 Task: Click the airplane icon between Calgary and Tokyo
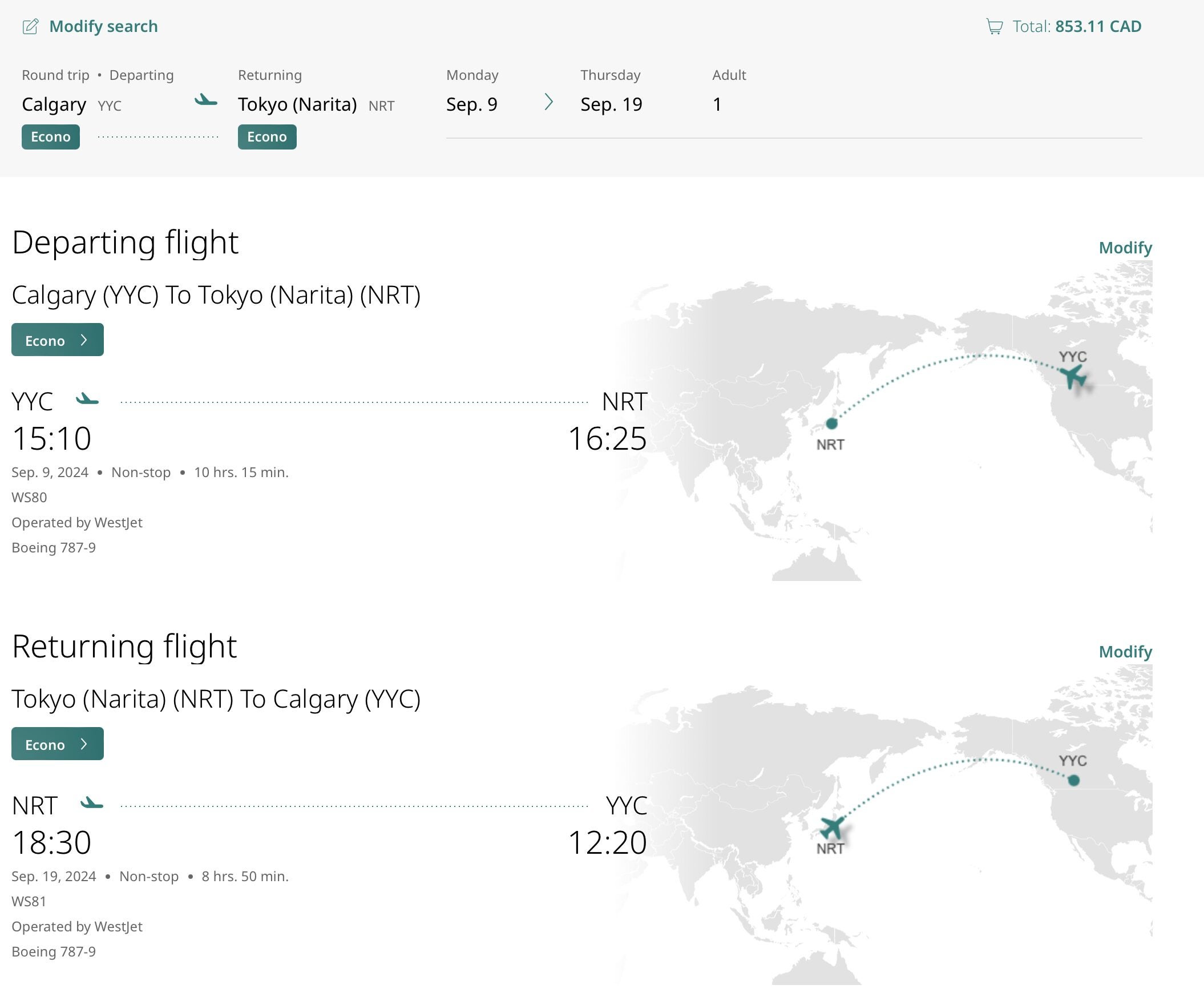pos(206,101)
